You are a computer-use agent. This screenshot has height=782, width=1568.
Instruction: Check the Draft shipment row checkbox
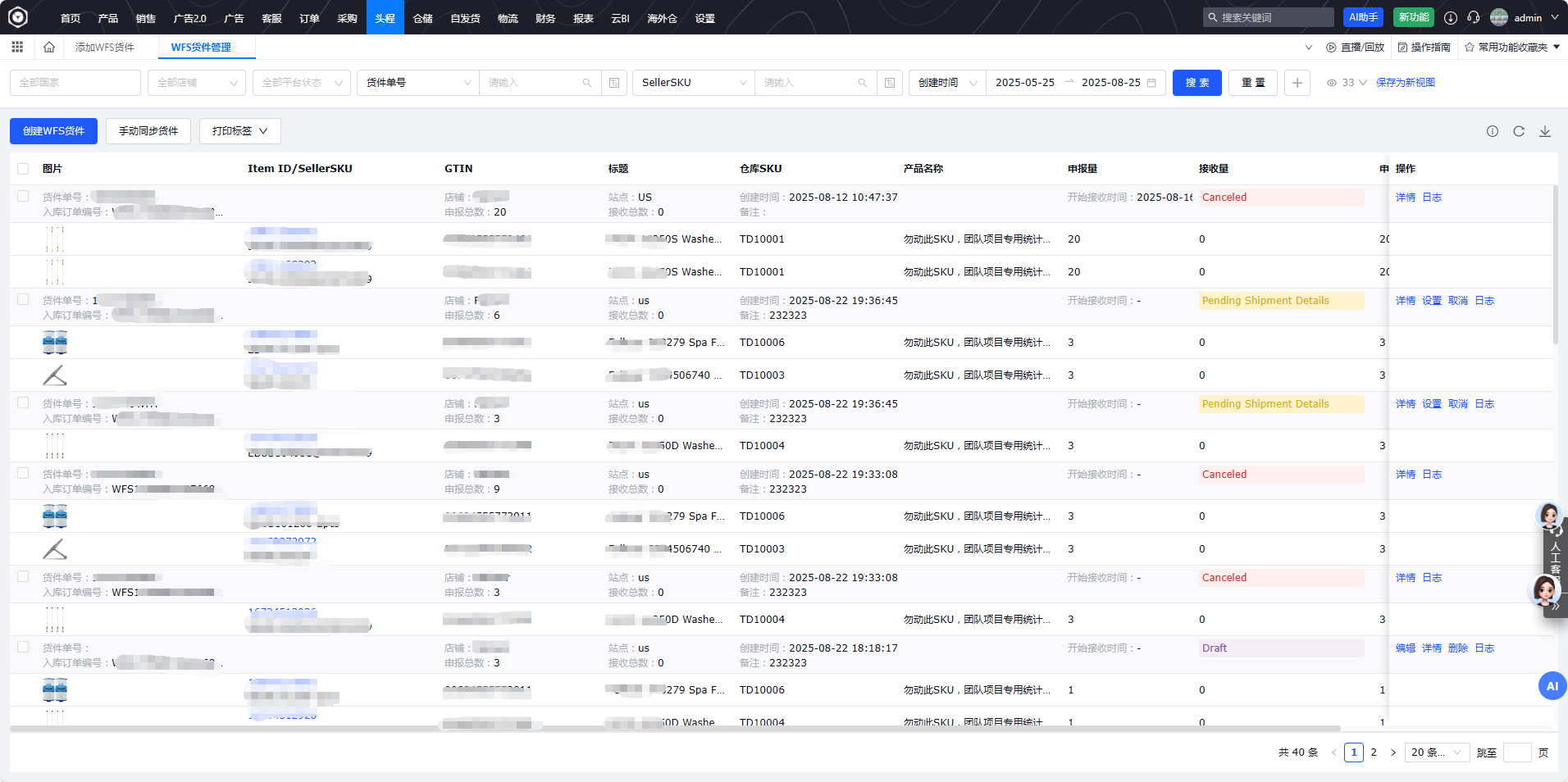point(23,648)
